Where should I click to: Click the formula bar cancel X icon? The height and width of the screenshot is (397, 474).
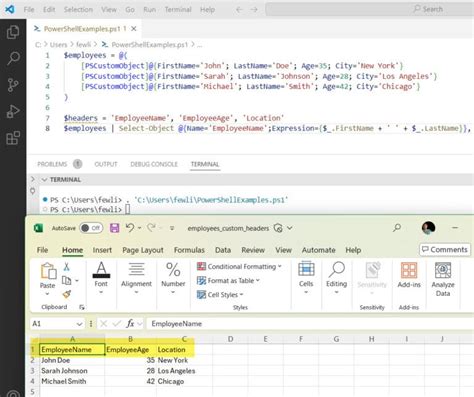[x=104, y=324]
